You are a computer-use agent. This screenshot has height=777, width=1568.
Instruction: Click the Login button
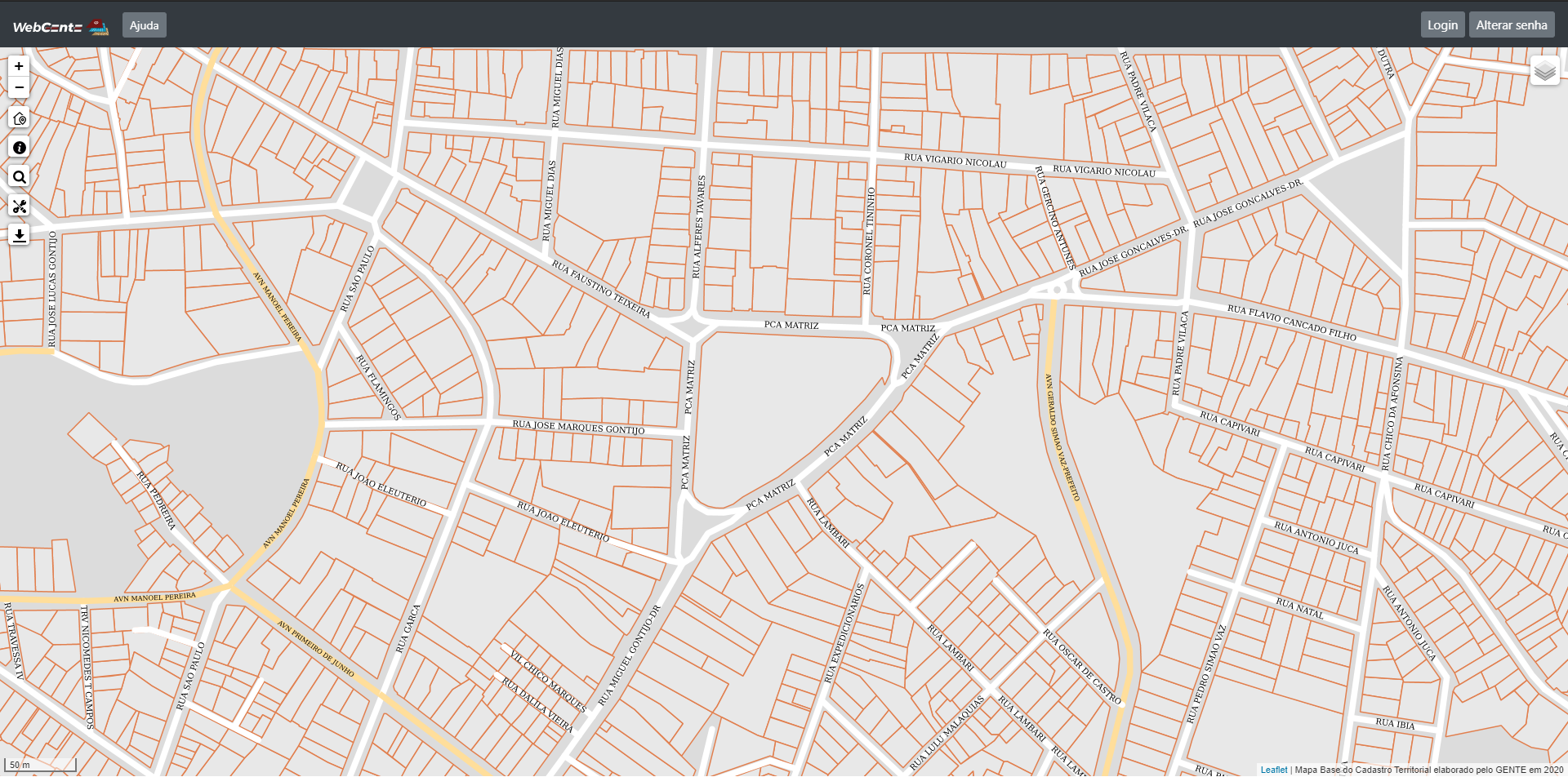[x=1442, y=25]
